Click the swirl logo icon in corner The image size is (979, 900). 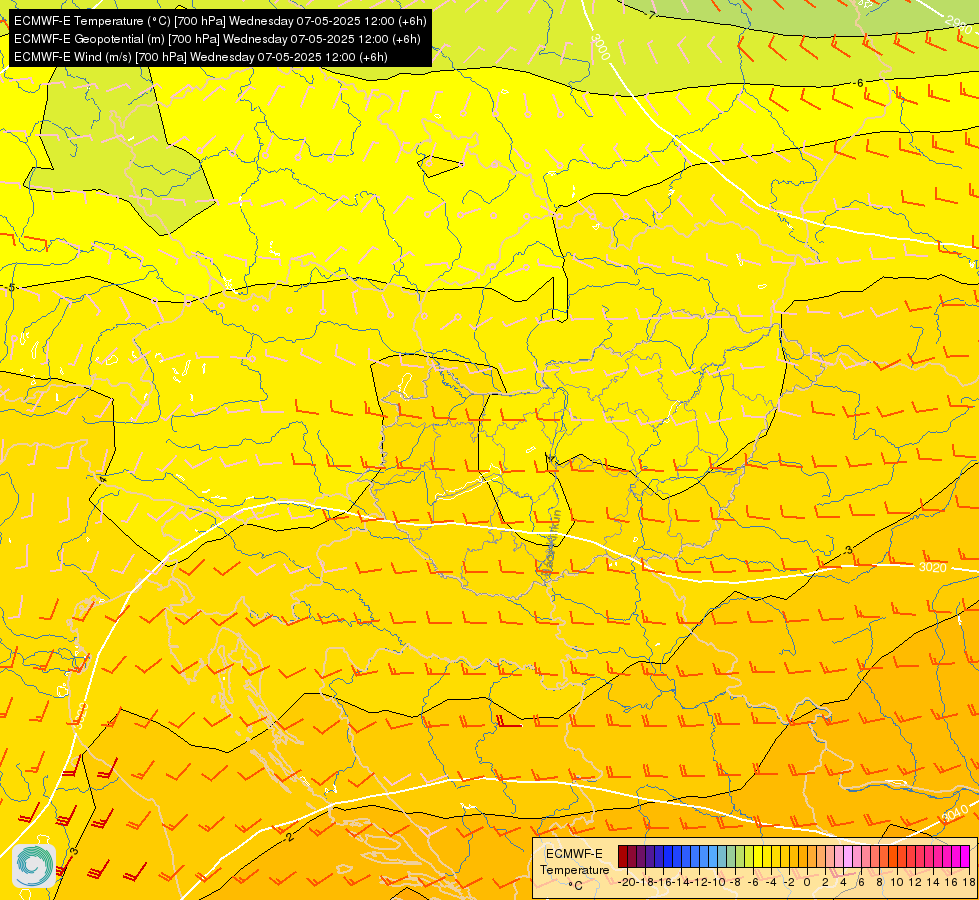34,866
